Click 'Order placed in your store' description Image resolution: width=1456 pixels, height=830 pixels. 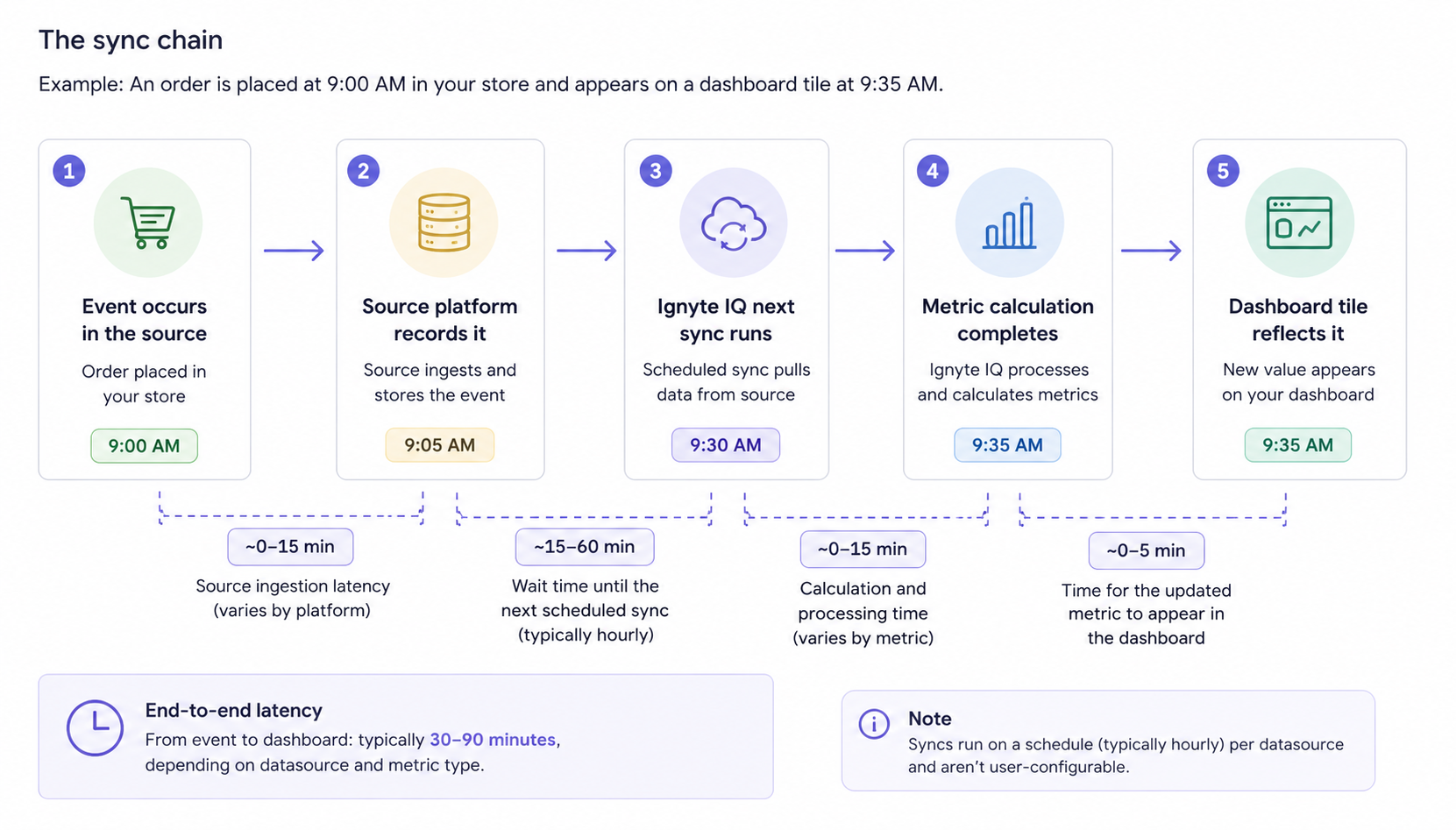(145, 384)
